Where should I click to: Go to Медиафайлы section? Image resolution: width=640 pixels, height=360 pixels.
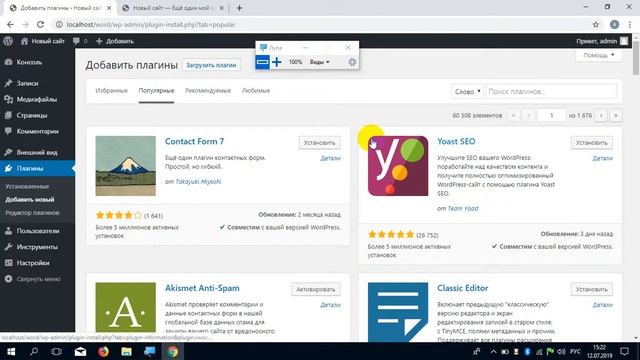point(37,99)
